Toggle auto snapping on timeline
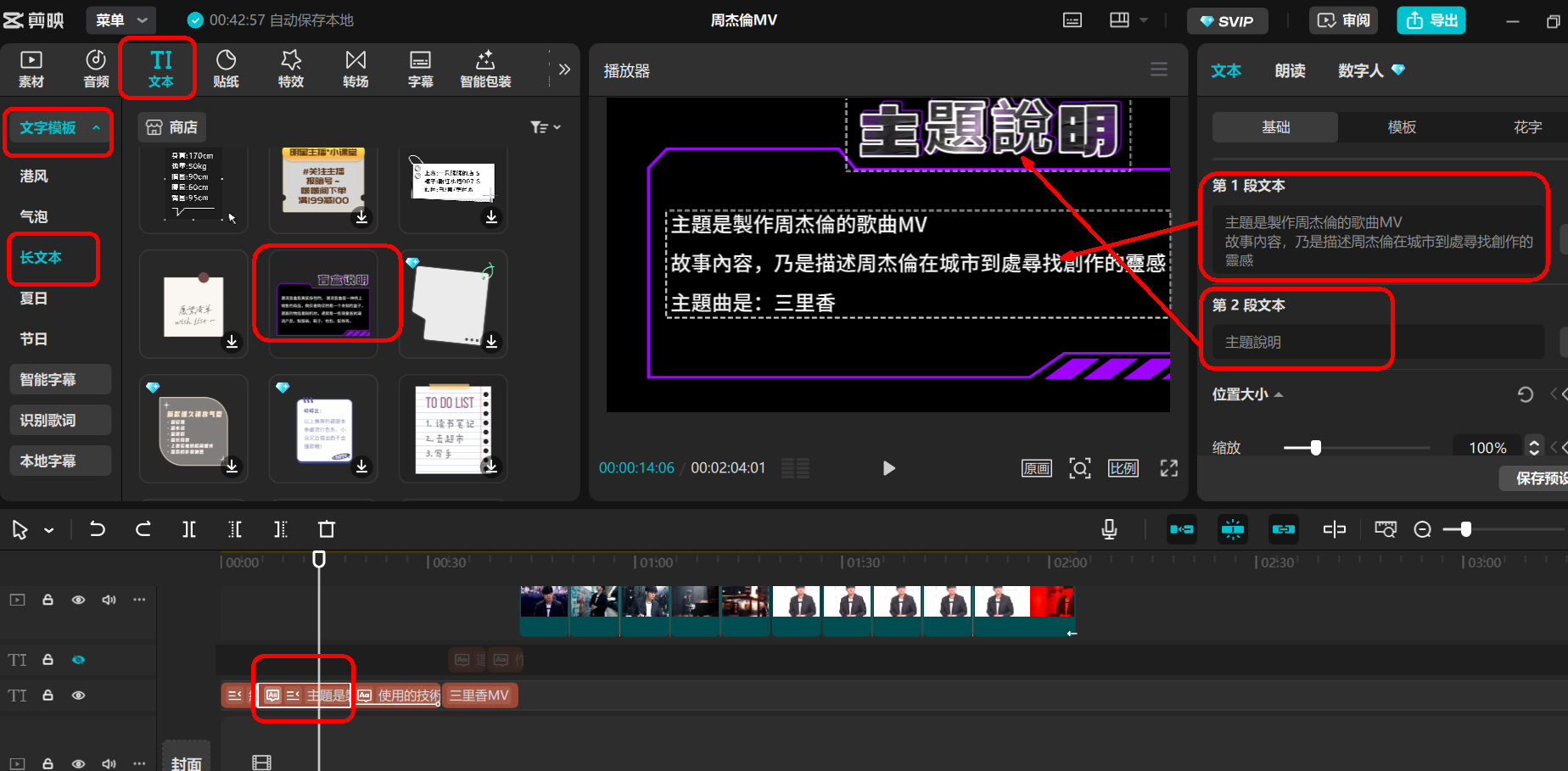Image resolution: width=1568 pixels, height=771 pixels. point(1233,529)
